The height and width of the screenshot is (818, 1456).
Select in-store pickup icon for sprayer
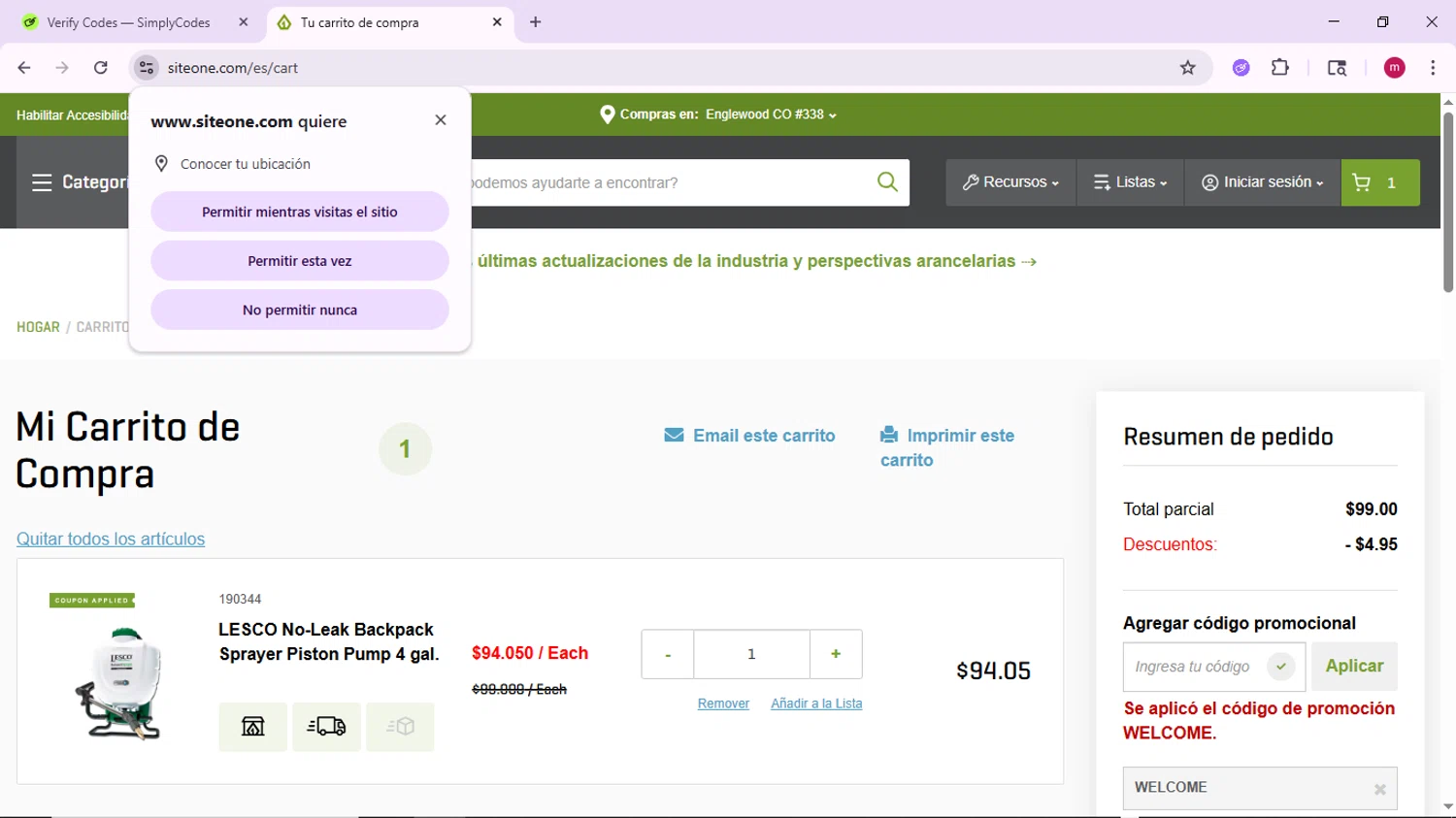(x=252, y=727)
